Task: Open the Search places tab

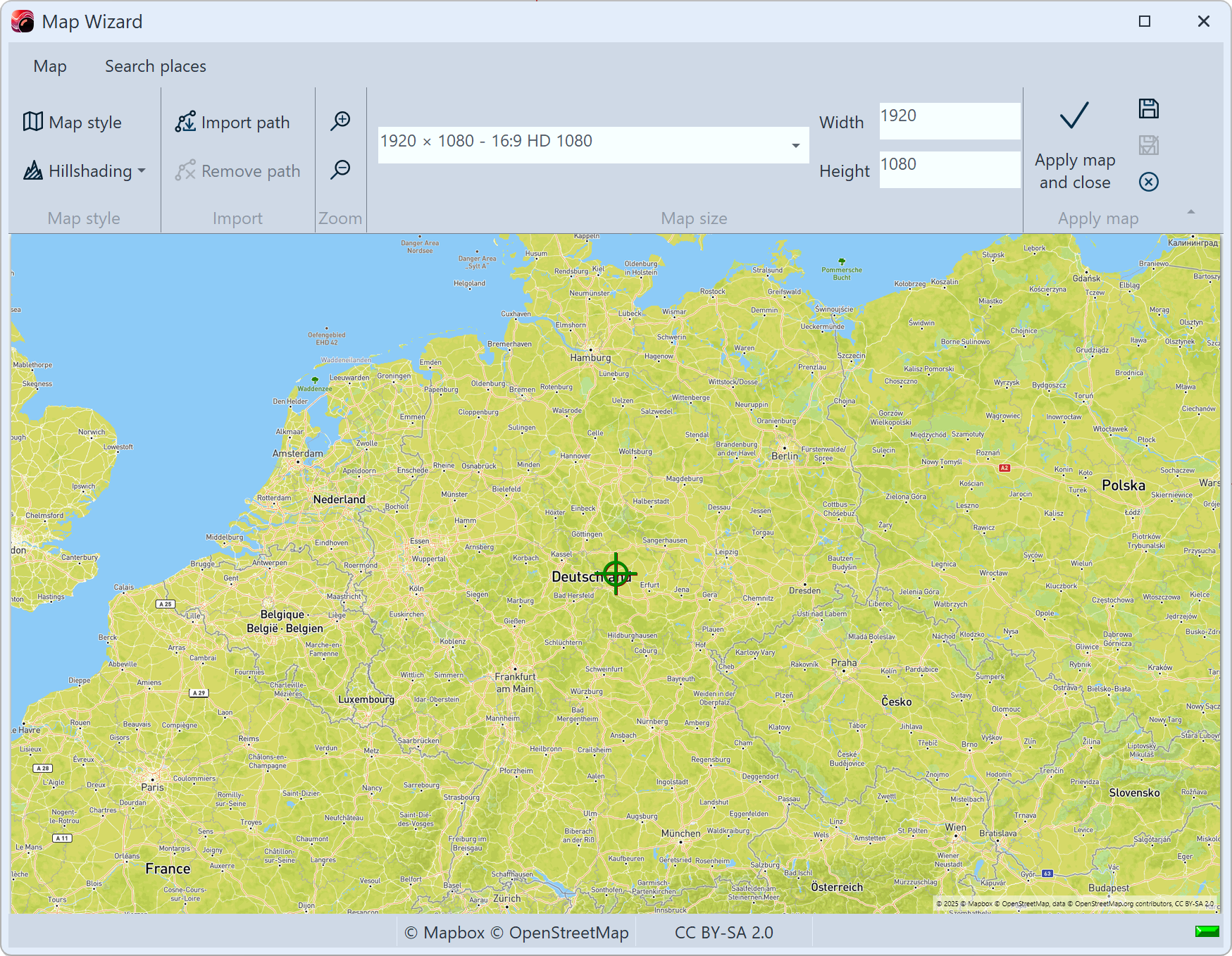Action: 156,66
